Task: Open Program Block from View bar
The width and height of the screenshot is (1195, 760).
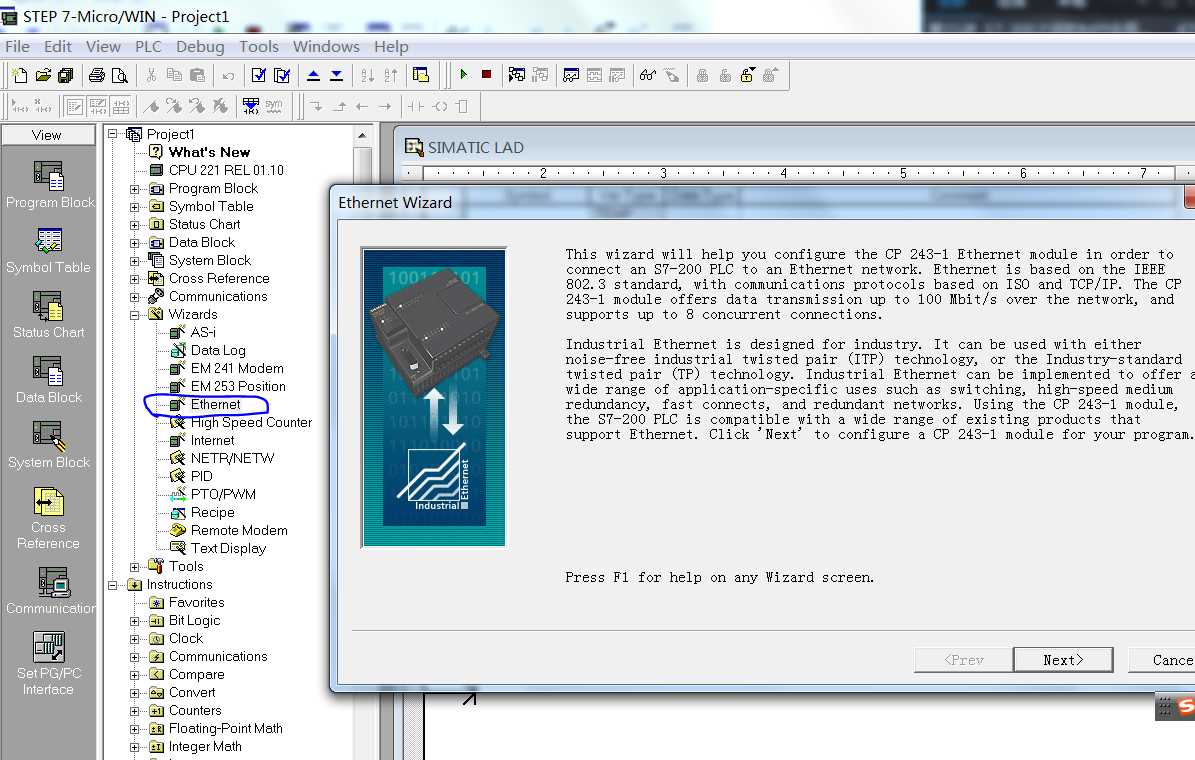Action: pos(50,185)
